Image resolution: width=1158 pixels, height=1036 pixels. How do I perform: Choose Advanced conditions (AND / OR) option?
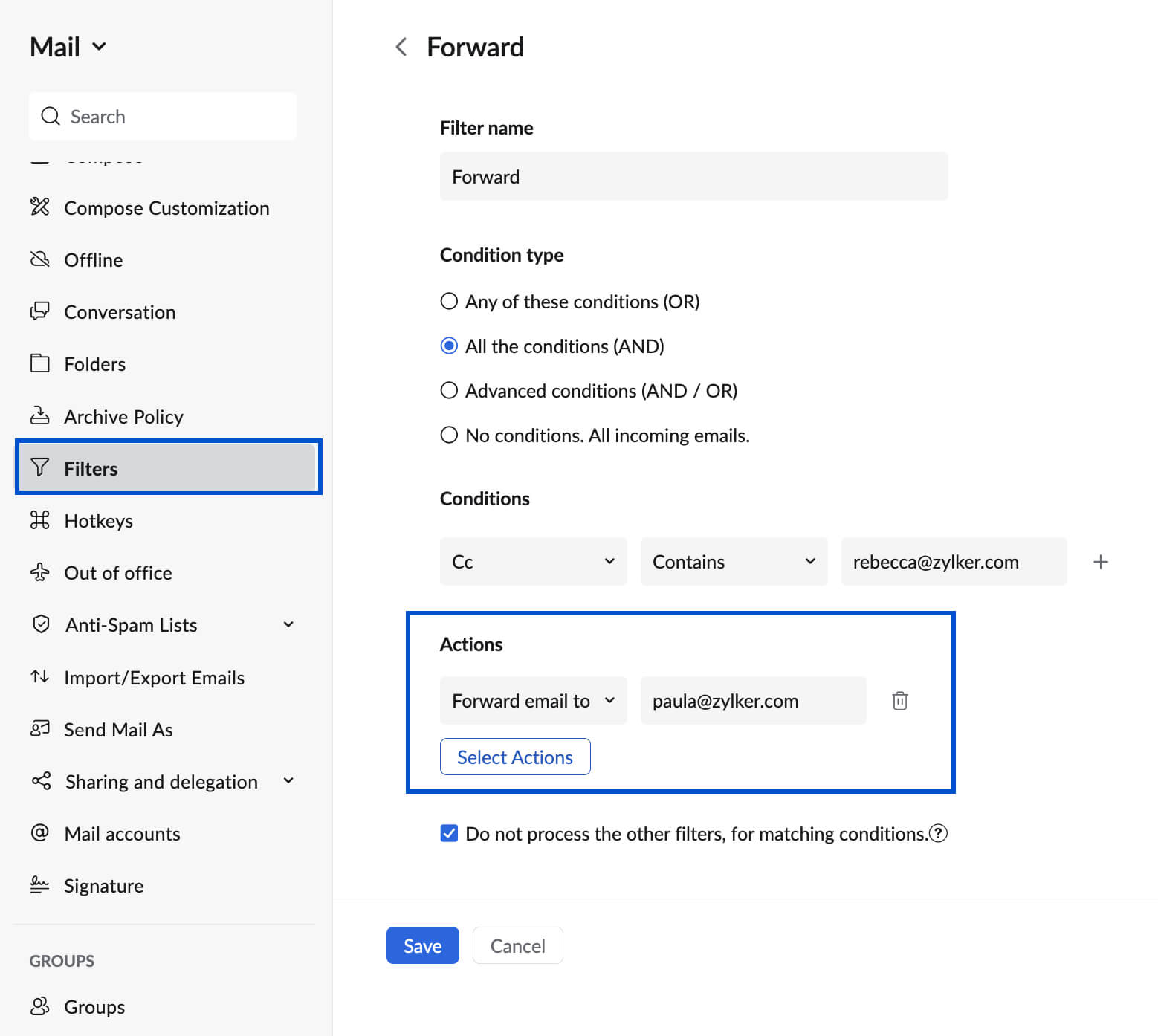click(449, 391)
